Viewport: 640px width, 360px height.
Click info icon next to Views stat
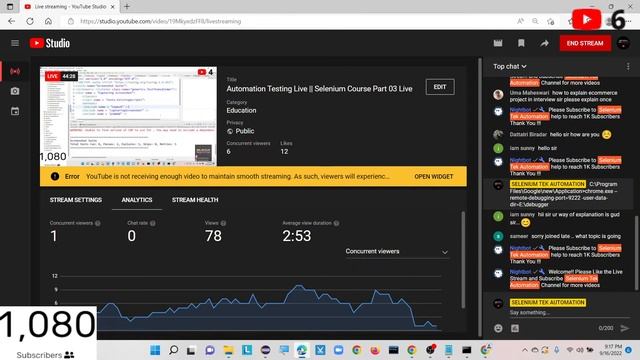(223, 223)
